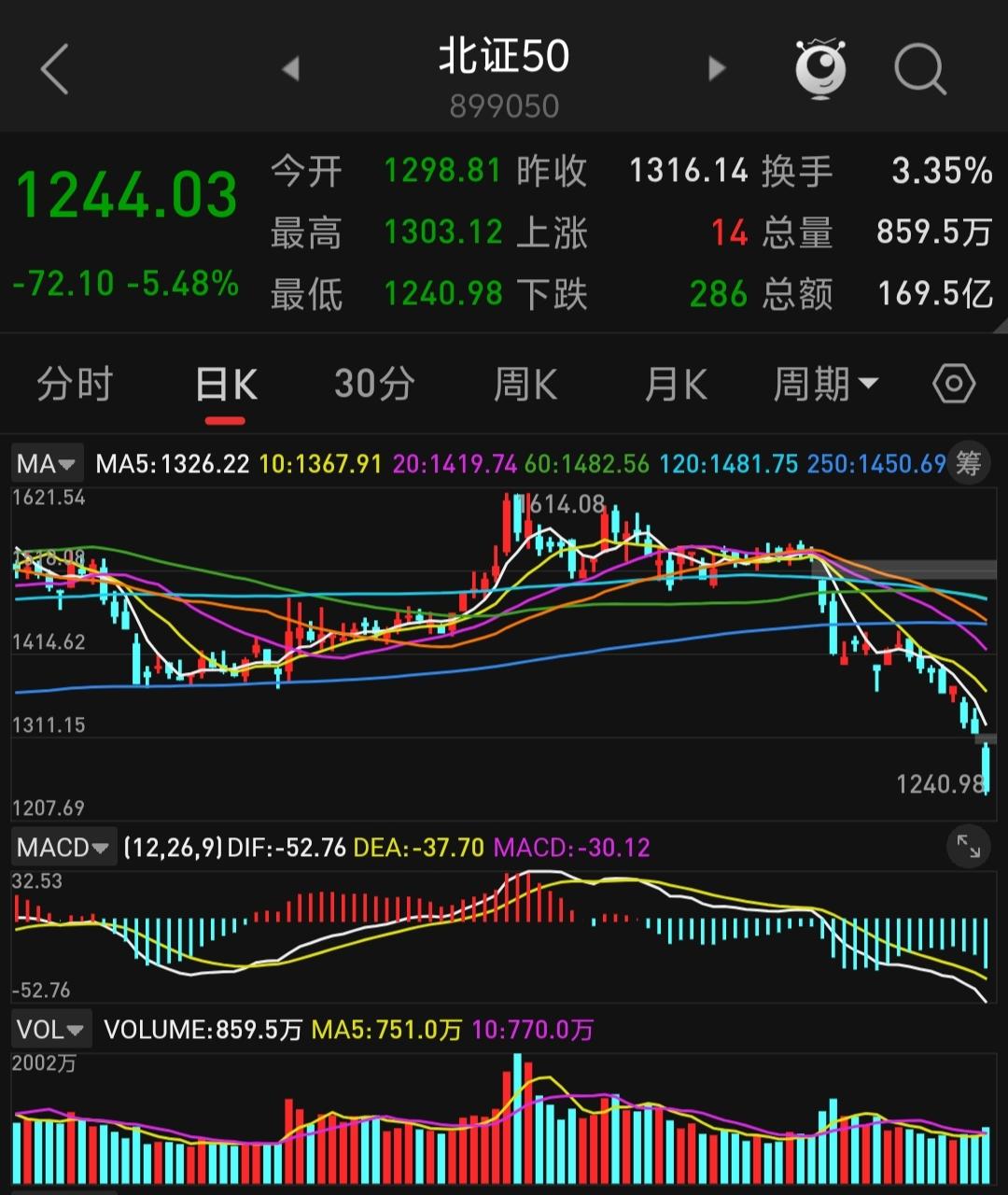The image size is (1008, 1195).
Task: Go to the next index with right triangle
Action: coord(717,68)
